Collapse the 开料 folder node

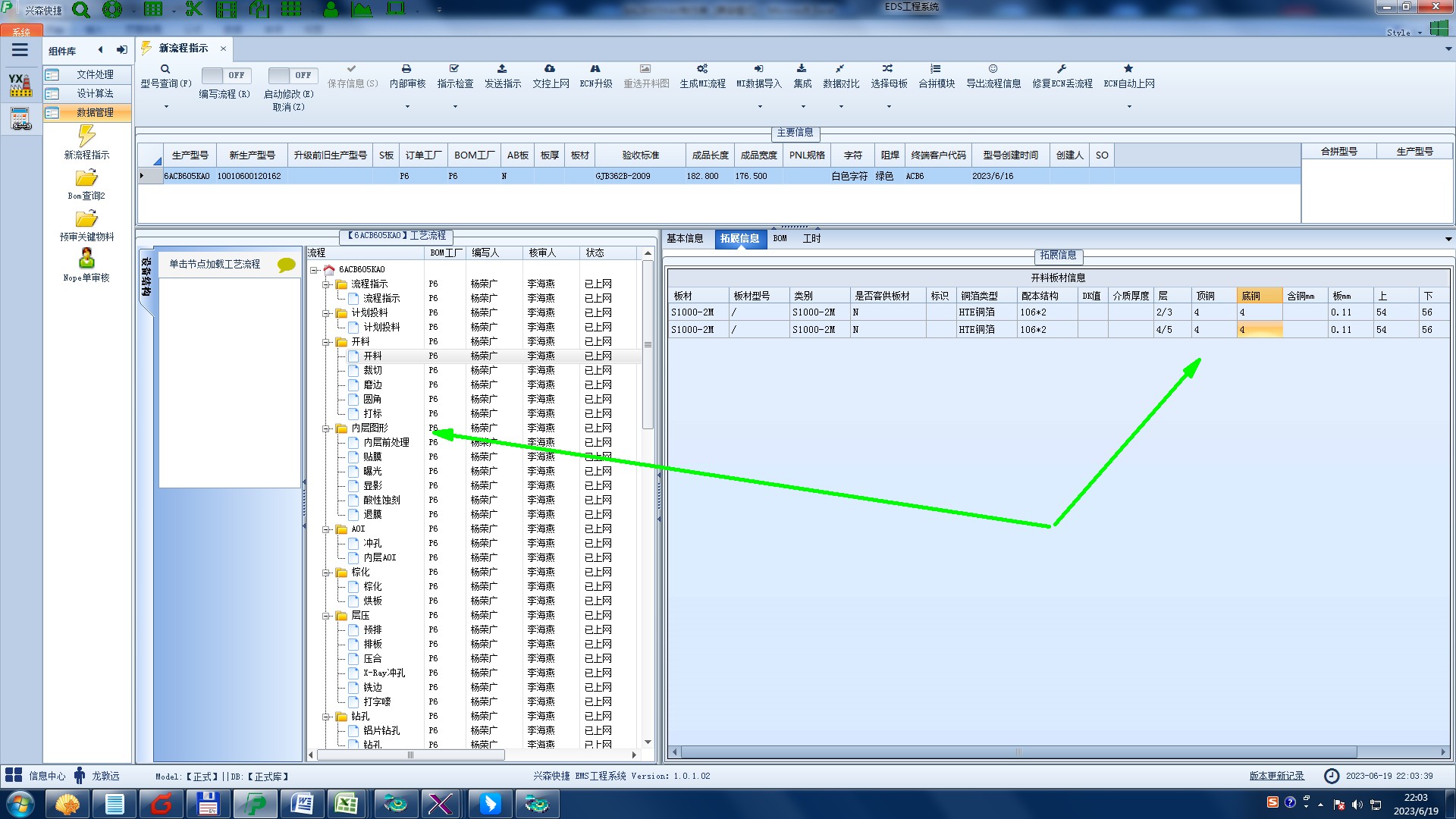(326, 342)
